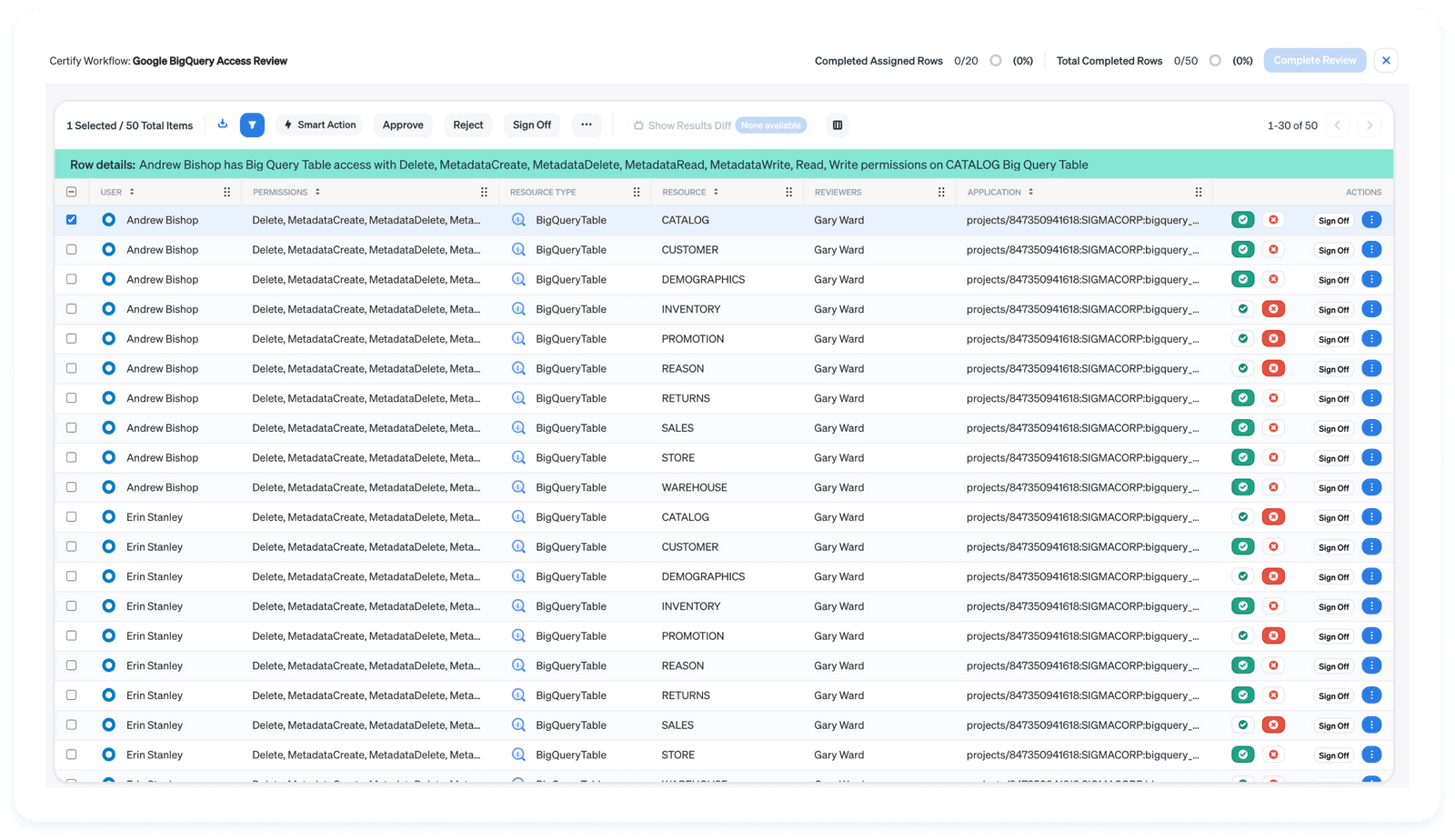Check the Erin Stanley STORE row checkbox

[x=72, y=755]
